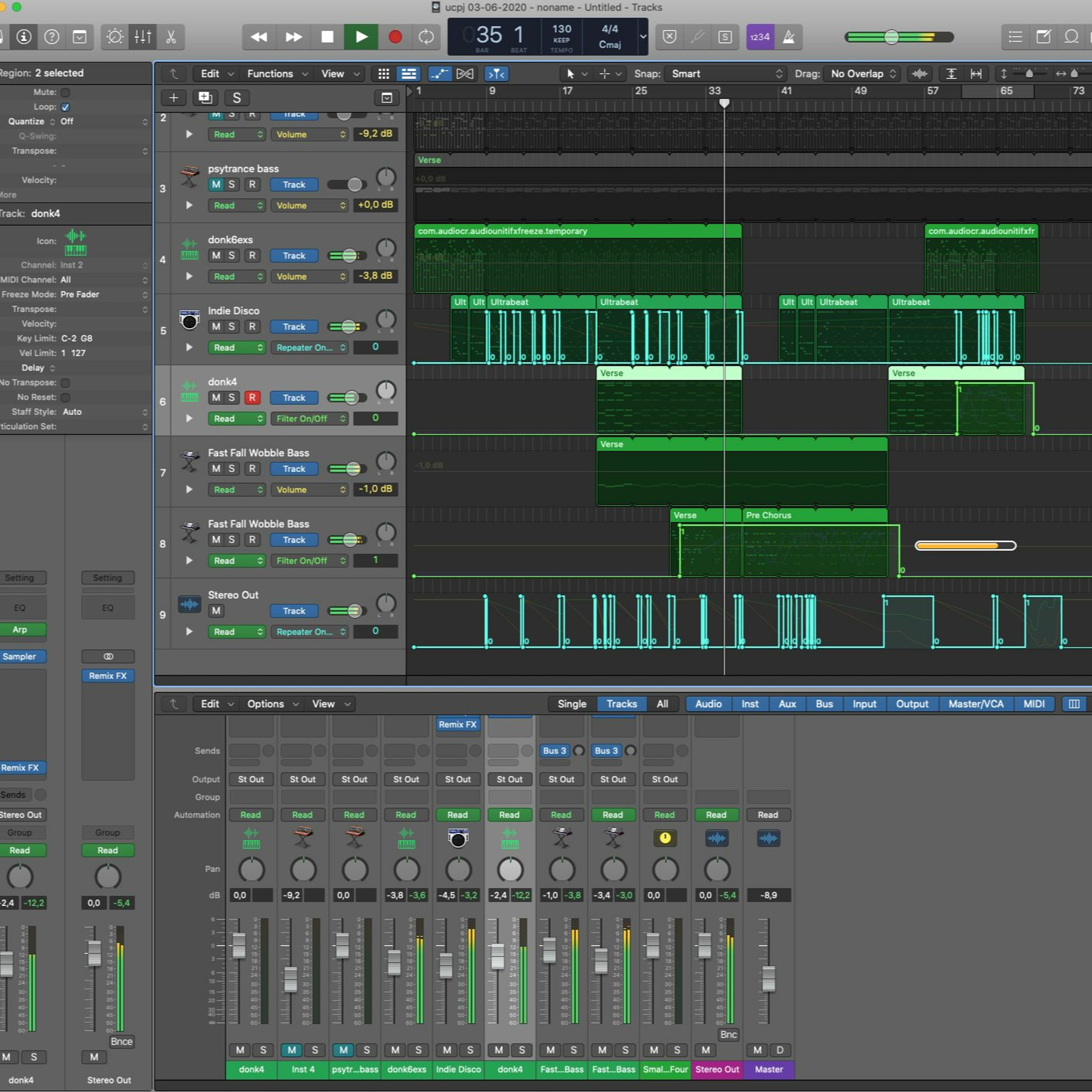Toggle the Waveform Zoom icon

pos(919,74)
